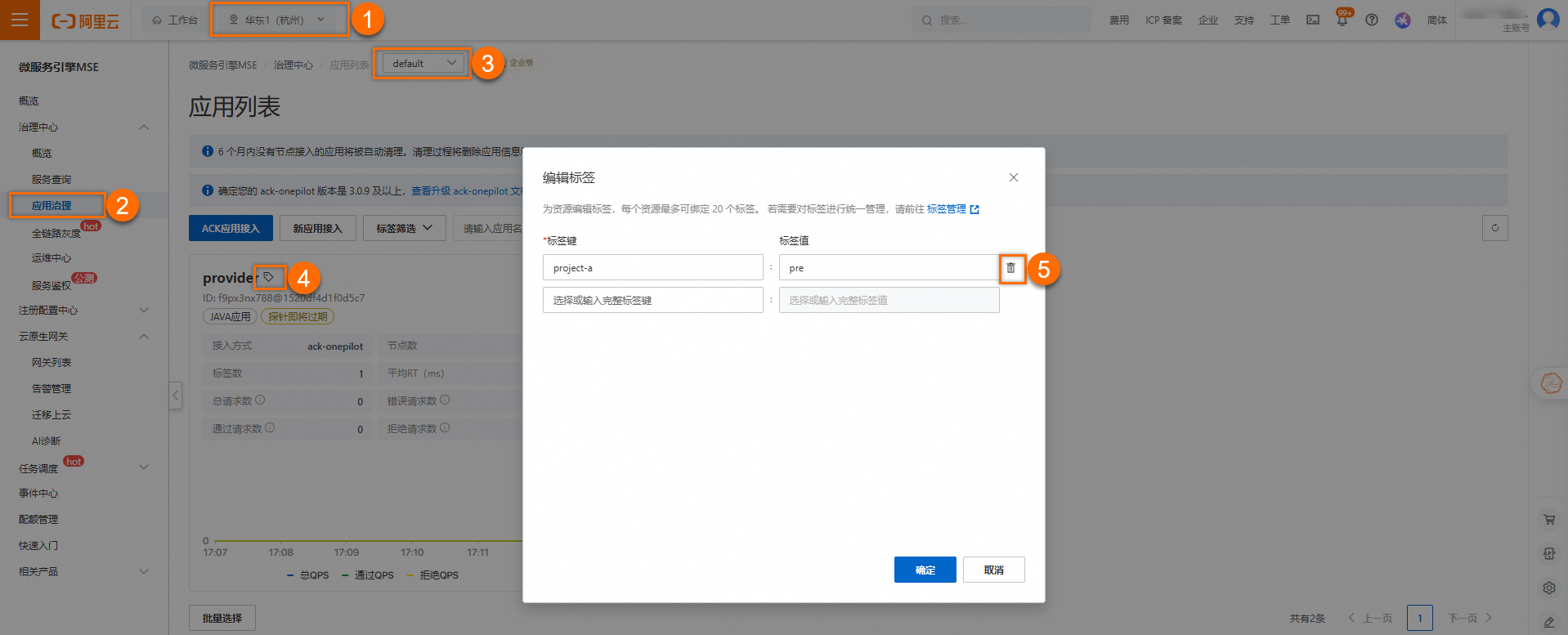Screen dimensions: 1568x635
Task: Follow the 标签管理 link
Action: click(952, 209)
